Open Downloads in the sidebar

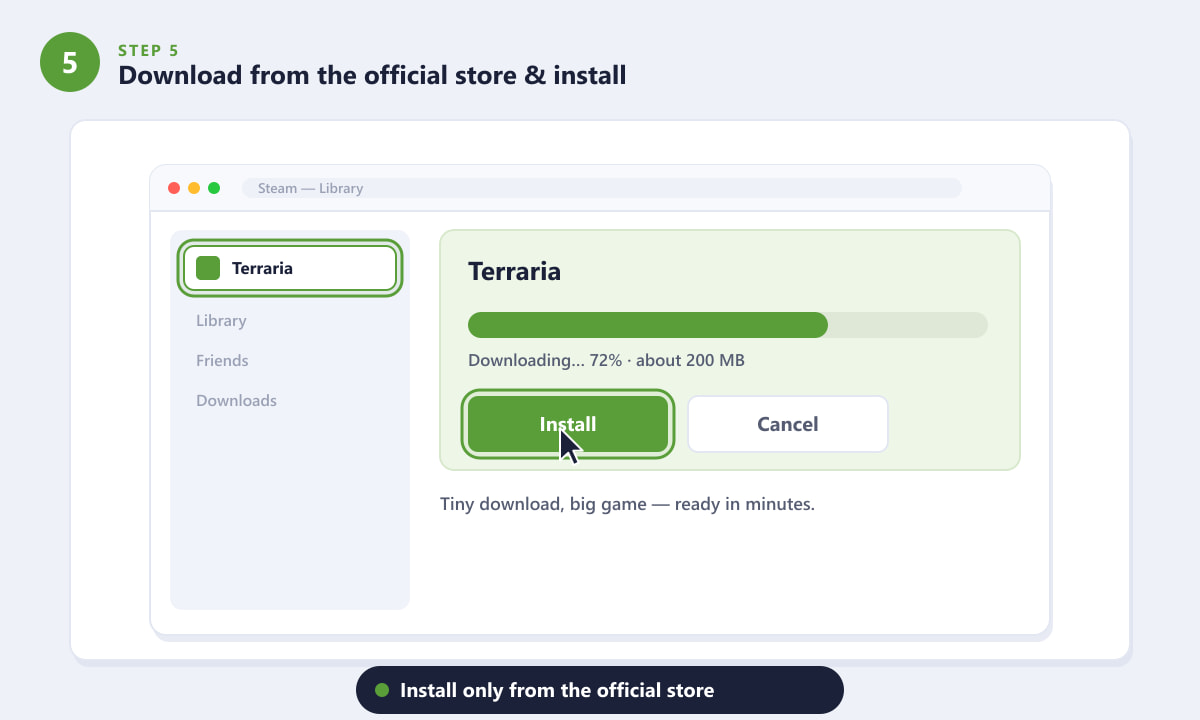click(236, 401)
